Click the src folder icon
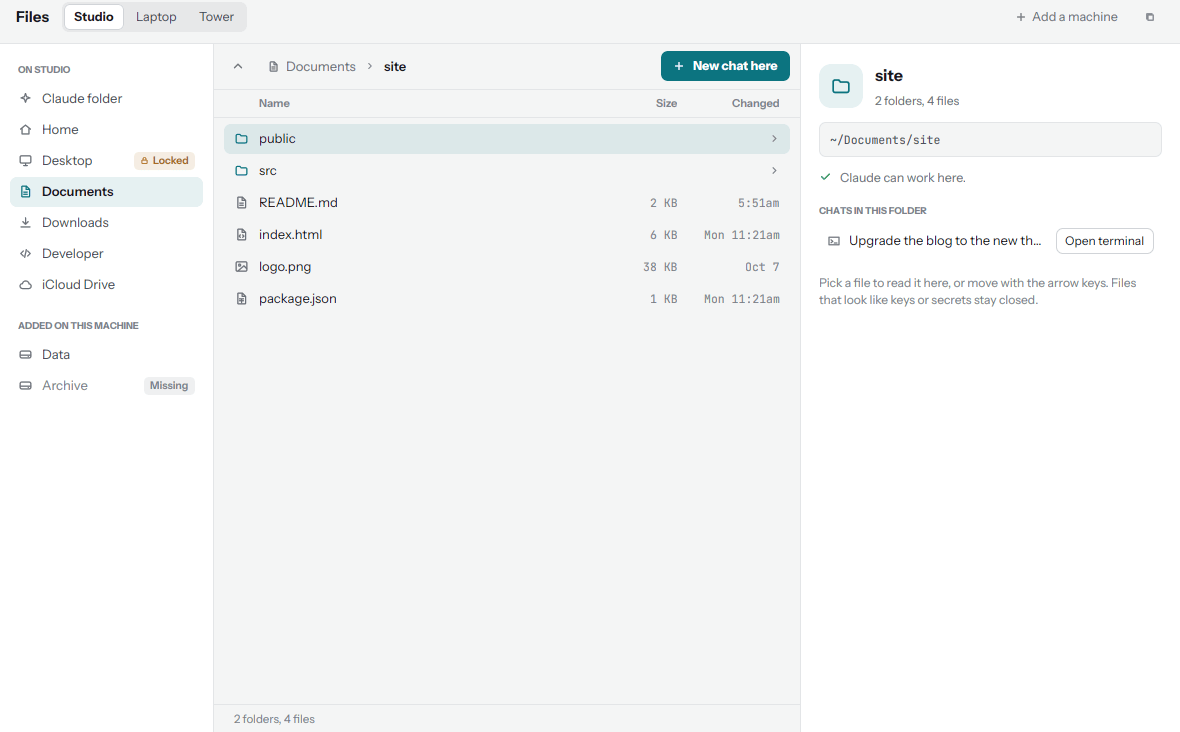 (242, 171)
